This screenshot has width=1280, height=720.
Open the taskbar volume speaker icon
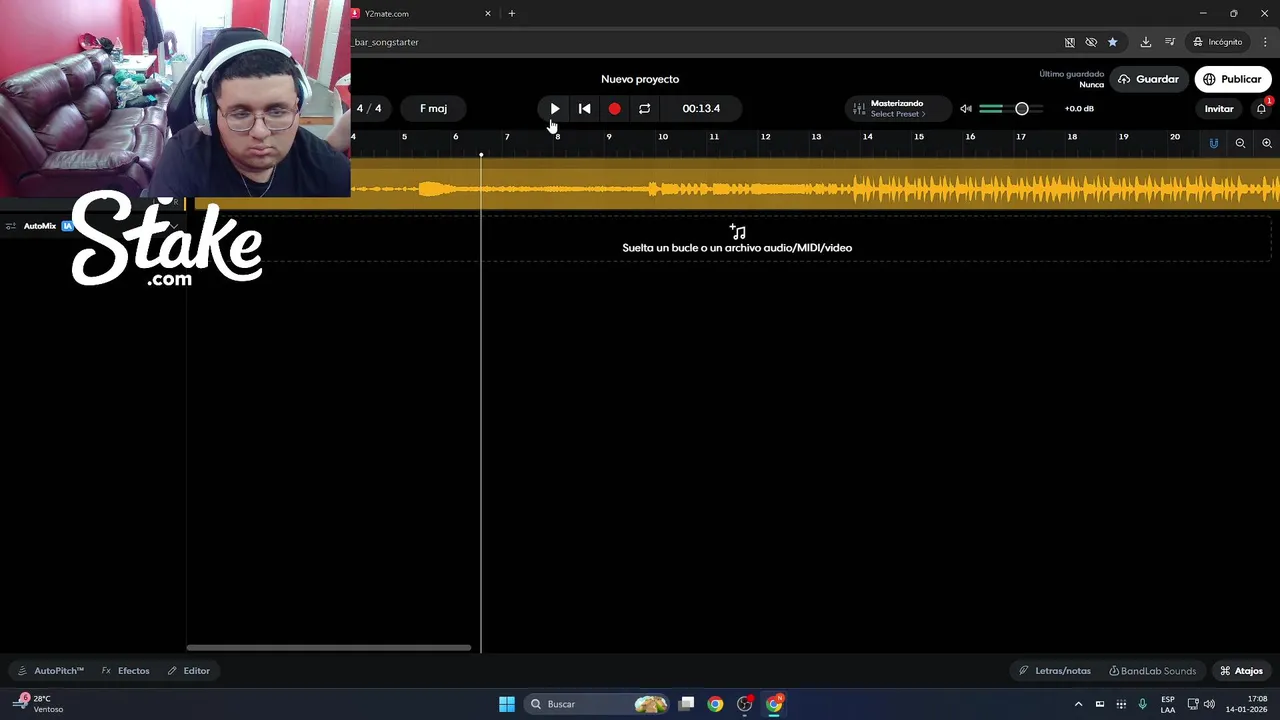coord(1209,704)
